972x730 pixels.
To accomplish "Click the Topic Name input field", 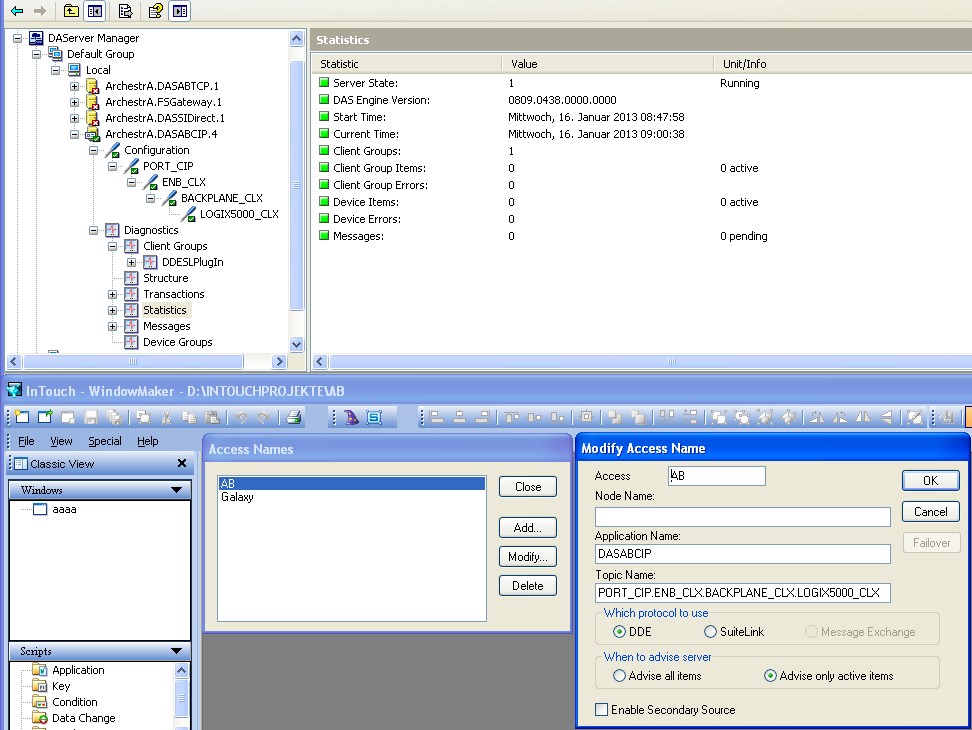I will click(x=742, y=593).
